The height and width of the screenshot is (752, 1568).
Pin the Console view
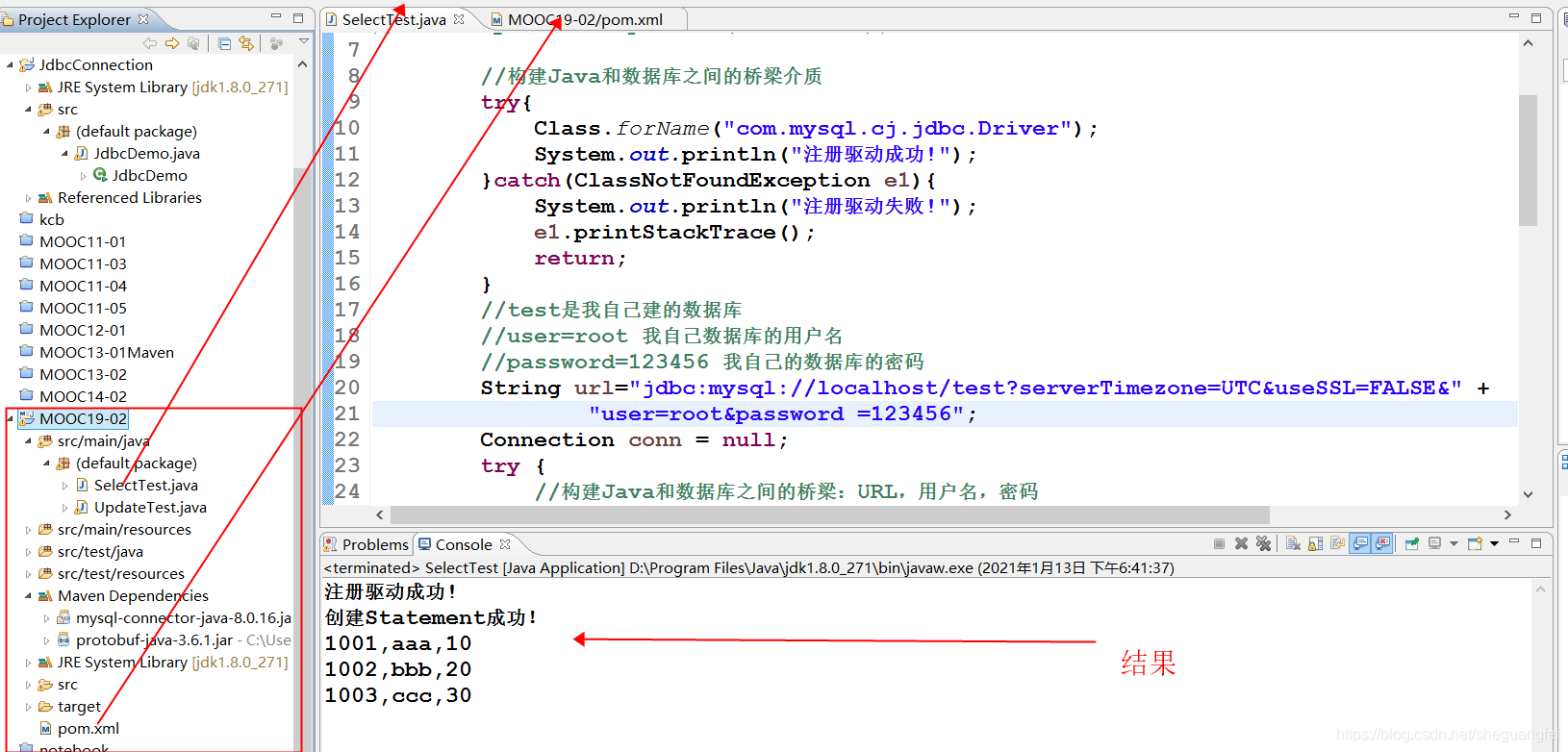tap(1412, 544)
